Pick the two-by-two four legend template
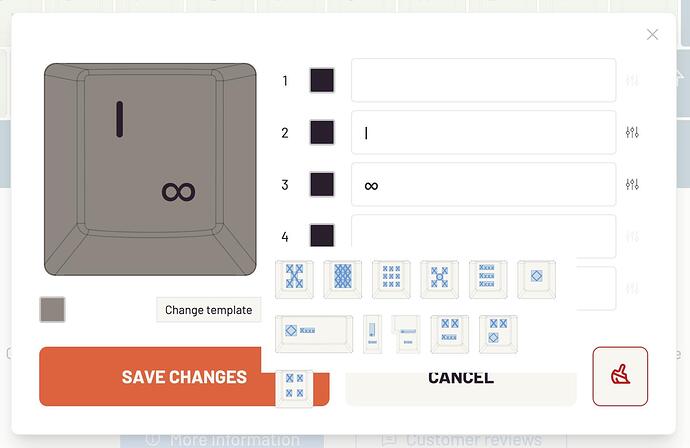Viewport: 690px width, 448px height. (x=294, y=389)
